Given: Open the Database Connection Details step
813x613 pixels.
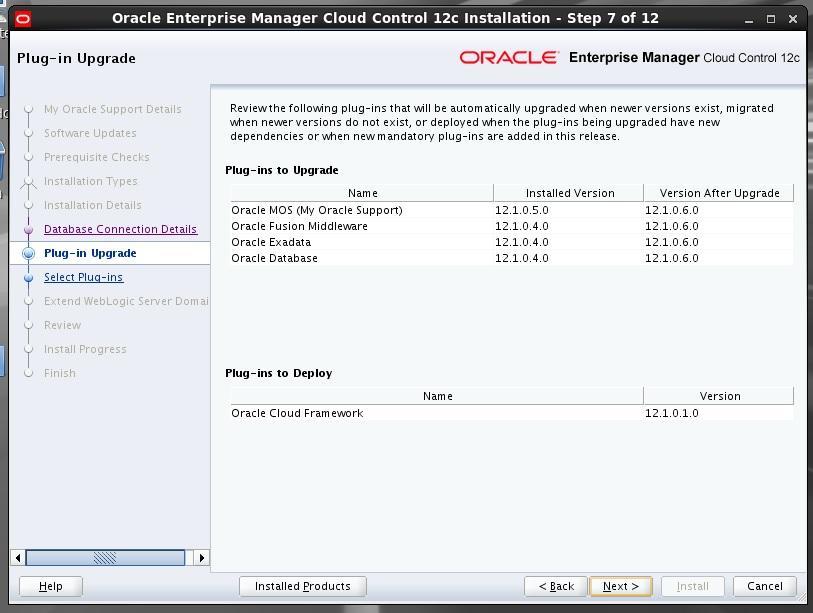Looking at the screenshot, I should pyautogui.click(x=120, y=229).
